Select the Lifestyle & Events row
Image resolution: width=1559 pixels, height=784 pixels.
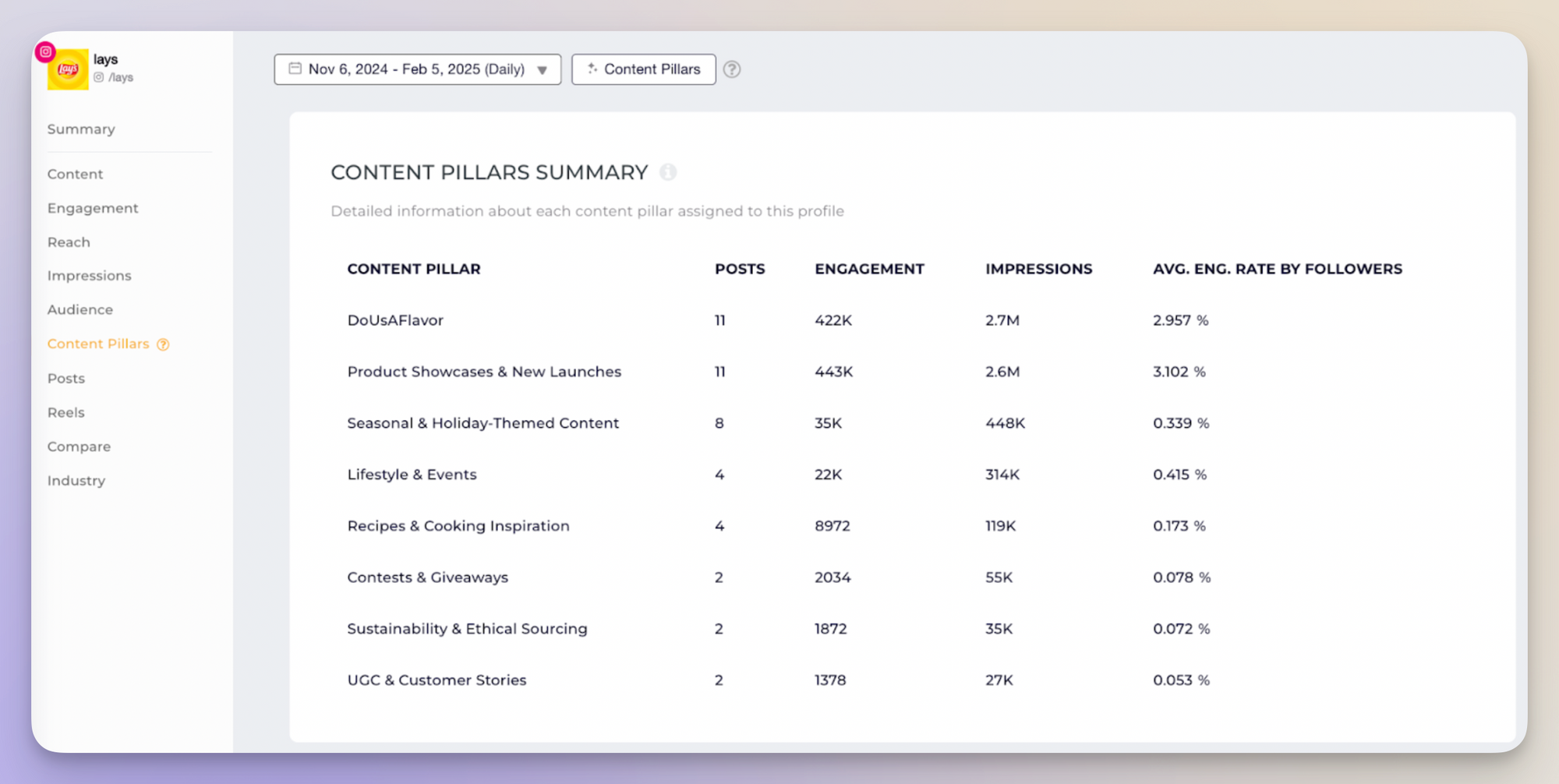903,475
